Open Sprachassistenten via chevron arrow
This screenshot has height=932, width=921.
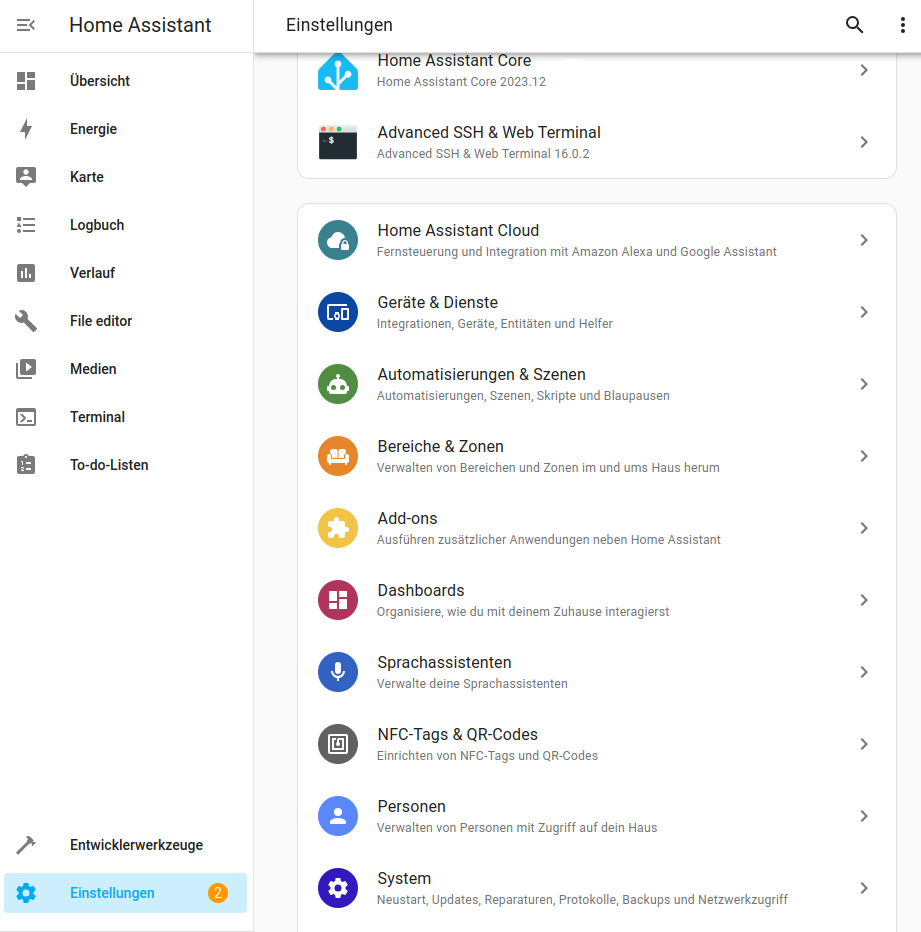pyautogui.click(x=864, y=672)
